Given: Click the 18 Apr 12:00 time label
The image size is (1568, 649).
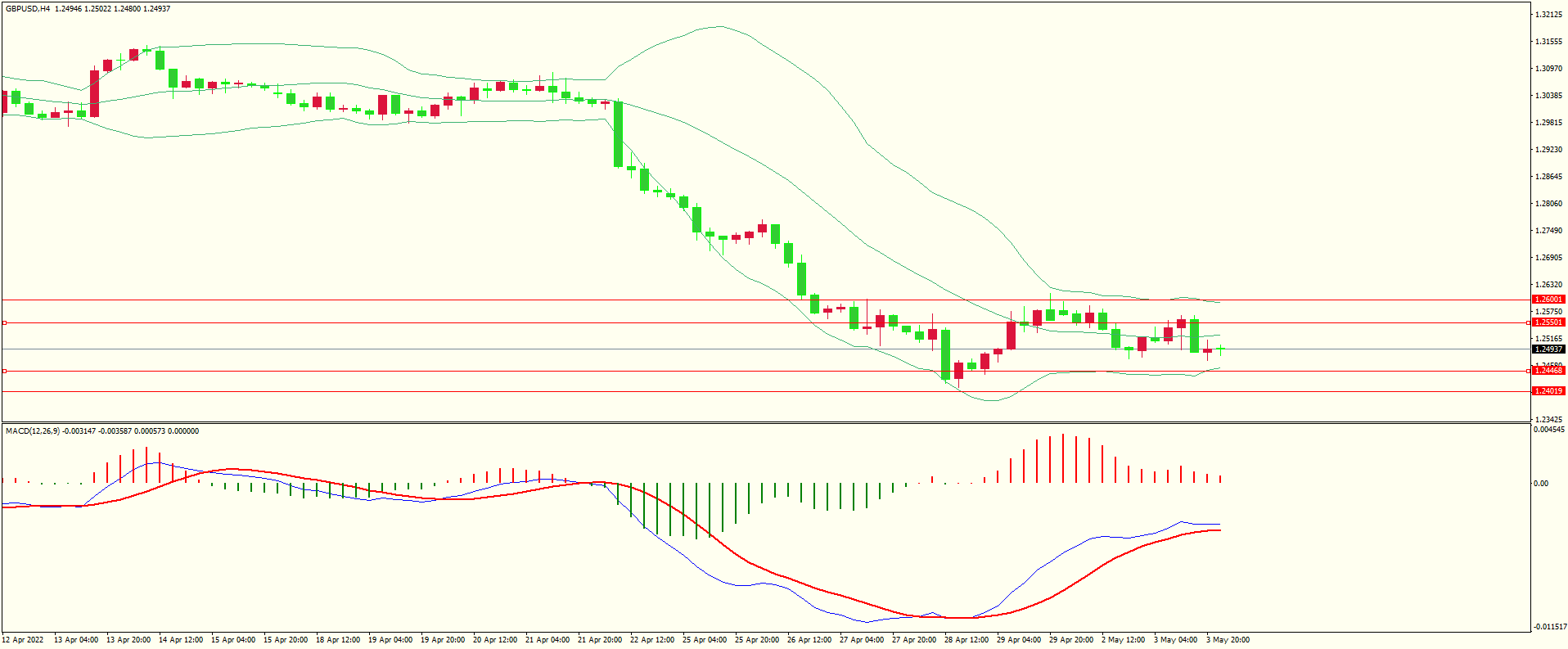Looking at the screenshot, I should point(338,640).
